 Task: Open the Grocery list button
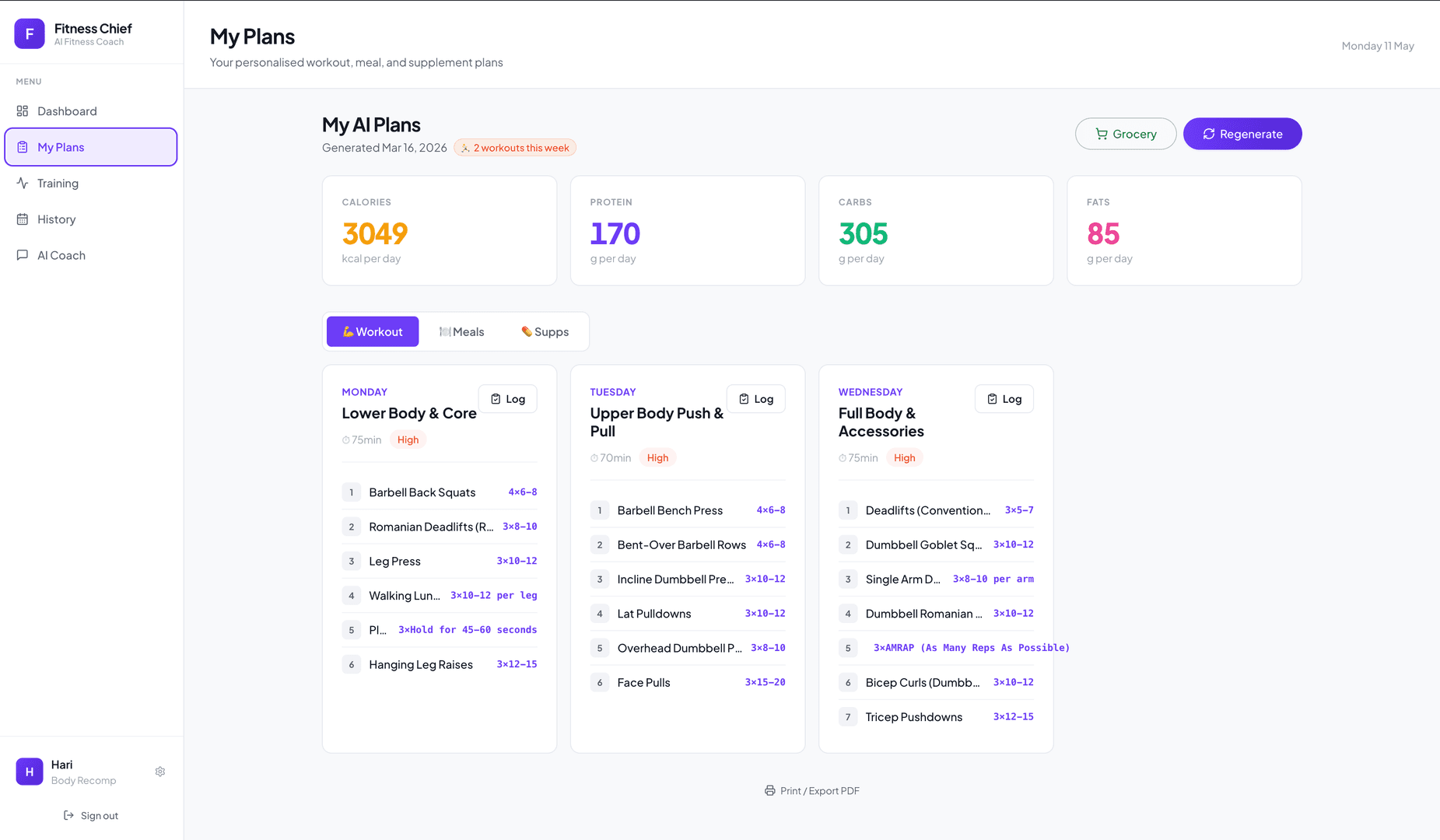click(1126, 134)
